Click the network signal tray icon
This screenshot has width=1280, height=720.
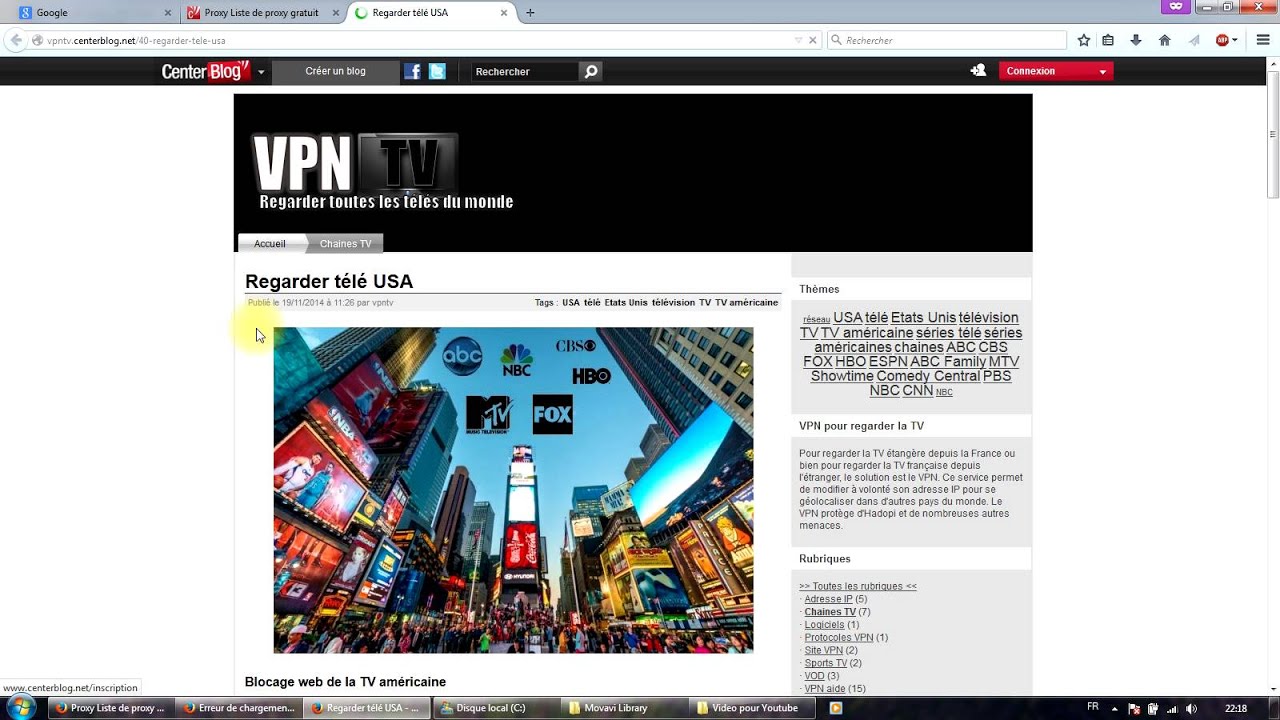point(1171,708)
